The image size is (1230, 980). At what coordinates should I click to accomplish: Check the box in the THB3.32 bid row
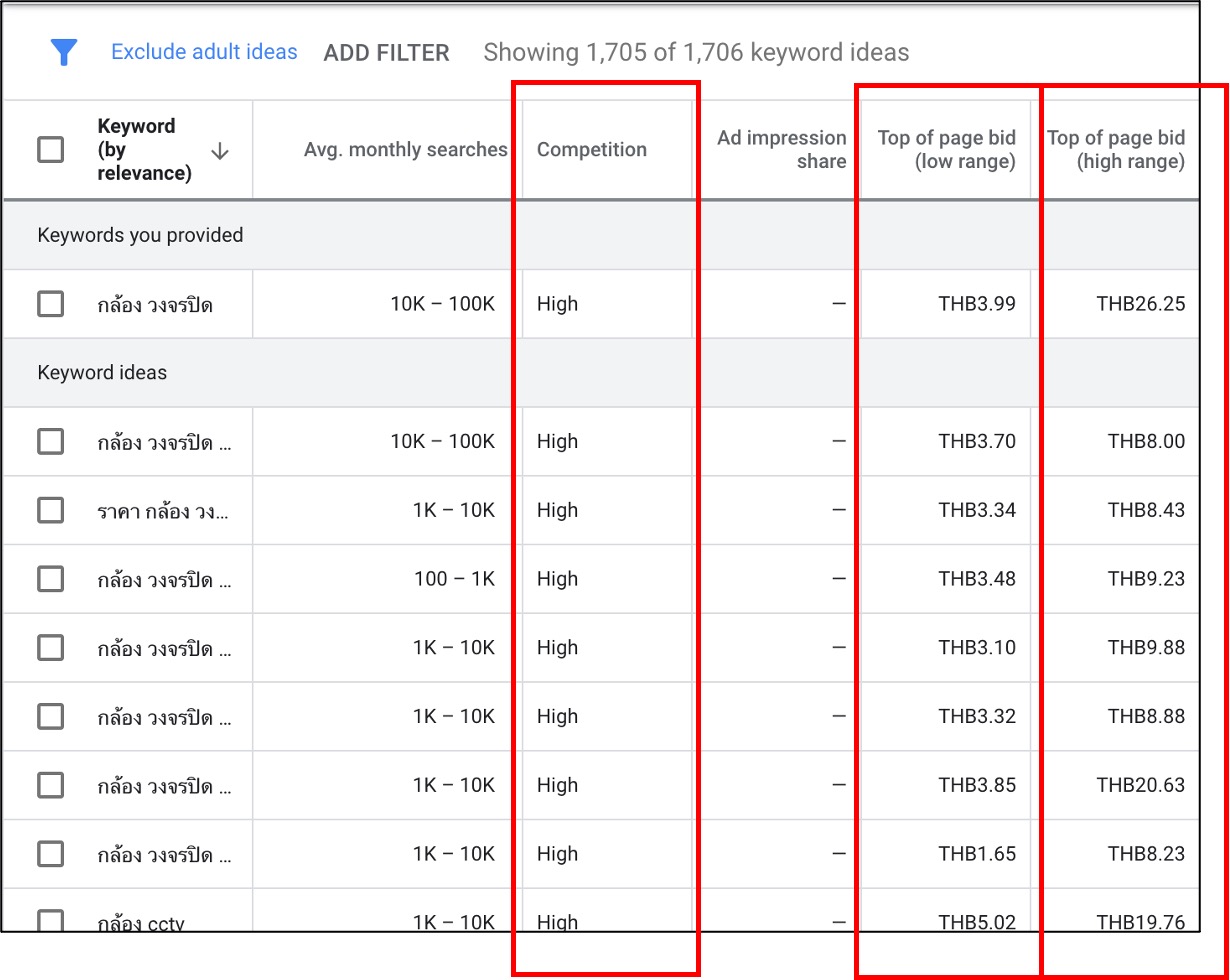(x=50, y=716)
